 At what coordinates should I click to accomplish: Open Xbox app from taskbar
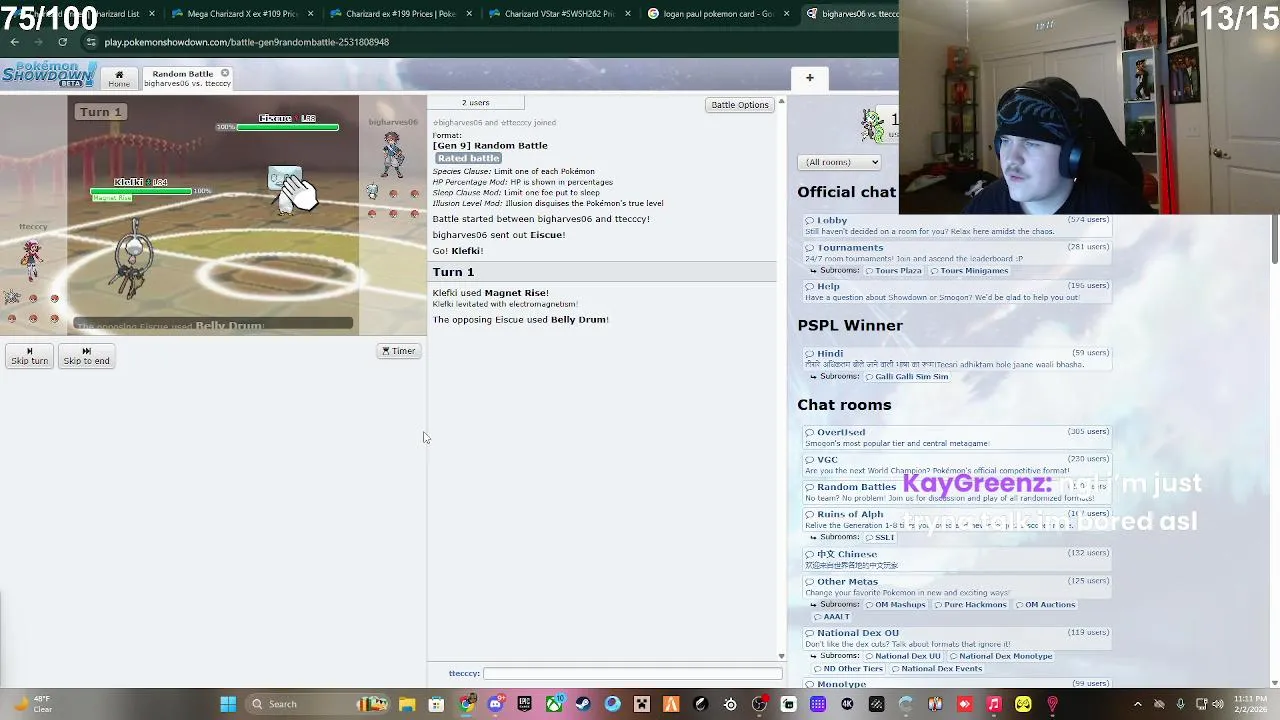point(554,704)
